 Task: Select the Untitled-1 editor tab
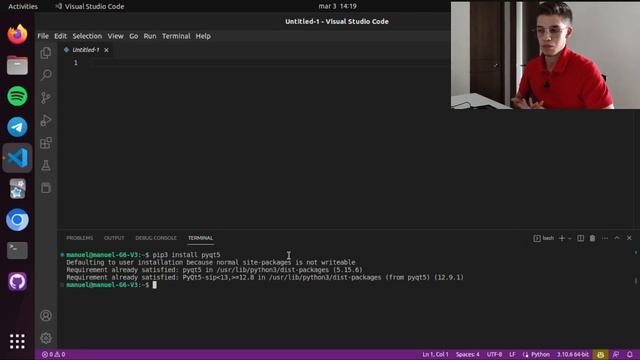86,50
